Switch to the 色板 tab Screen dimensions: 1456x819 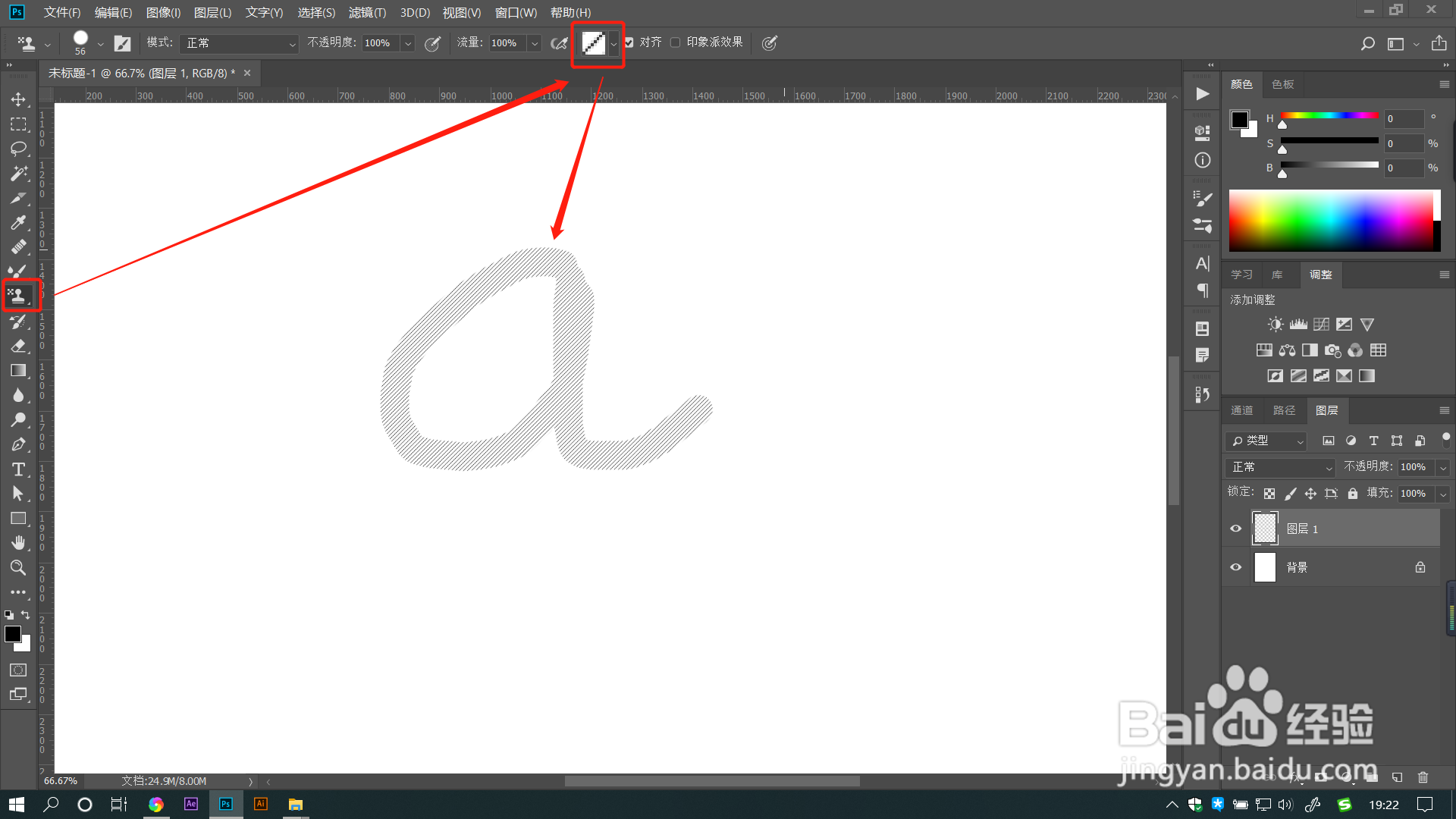tap(1282, 84)
